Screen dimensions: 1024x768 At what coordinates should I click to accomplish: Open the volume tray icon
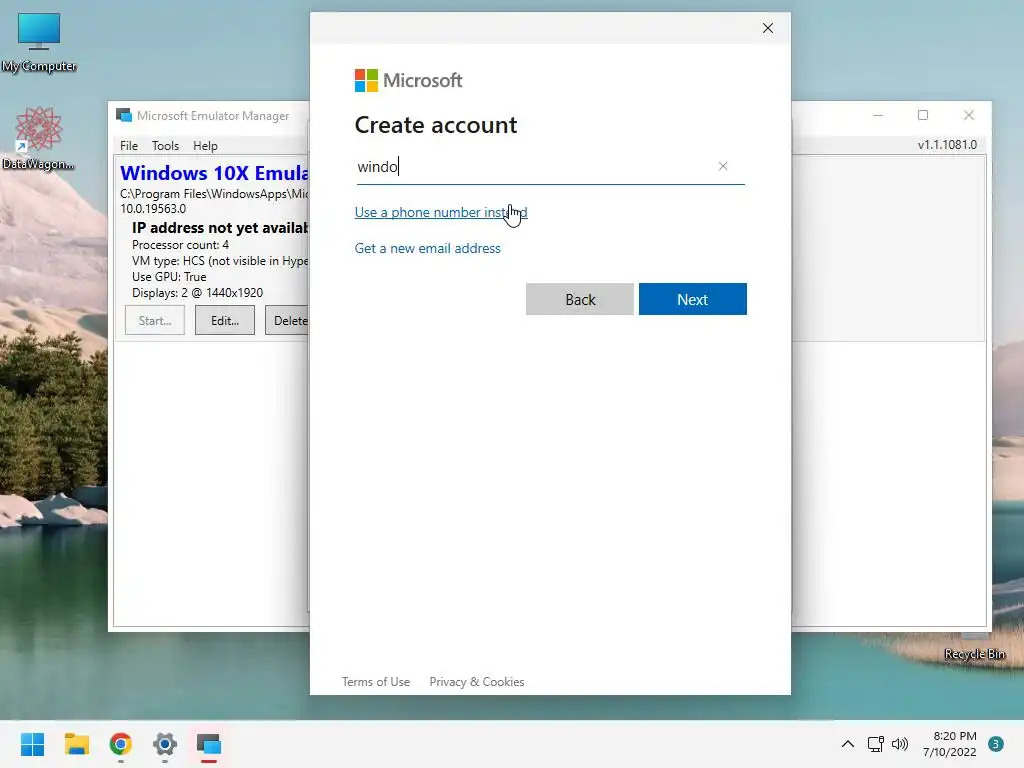click(x=900, y=744)
